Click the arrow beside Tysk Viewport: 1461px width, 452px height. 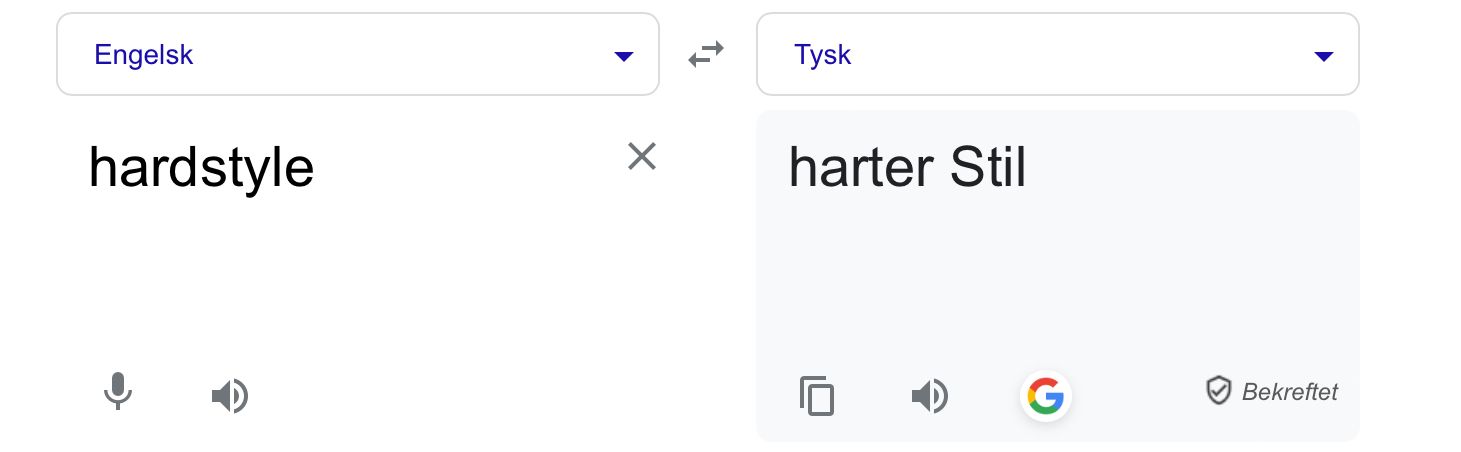(x=1324, y=56)
